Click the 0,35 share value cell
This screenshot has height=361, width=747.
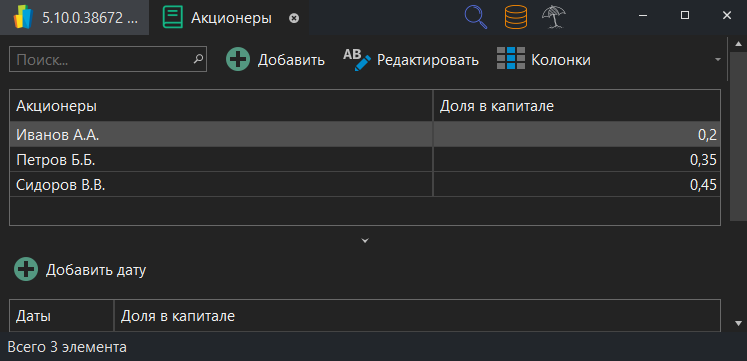click(x=576, y=160)
